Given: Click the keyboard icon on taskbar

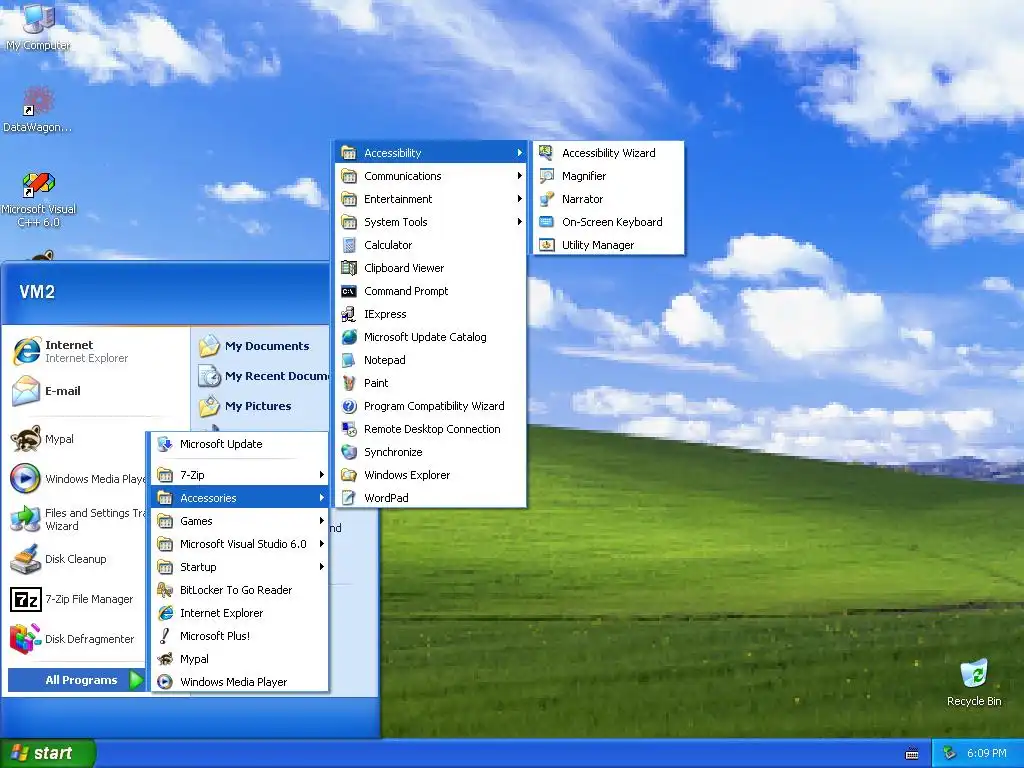Looking at the screenshot, I should 912,754.
